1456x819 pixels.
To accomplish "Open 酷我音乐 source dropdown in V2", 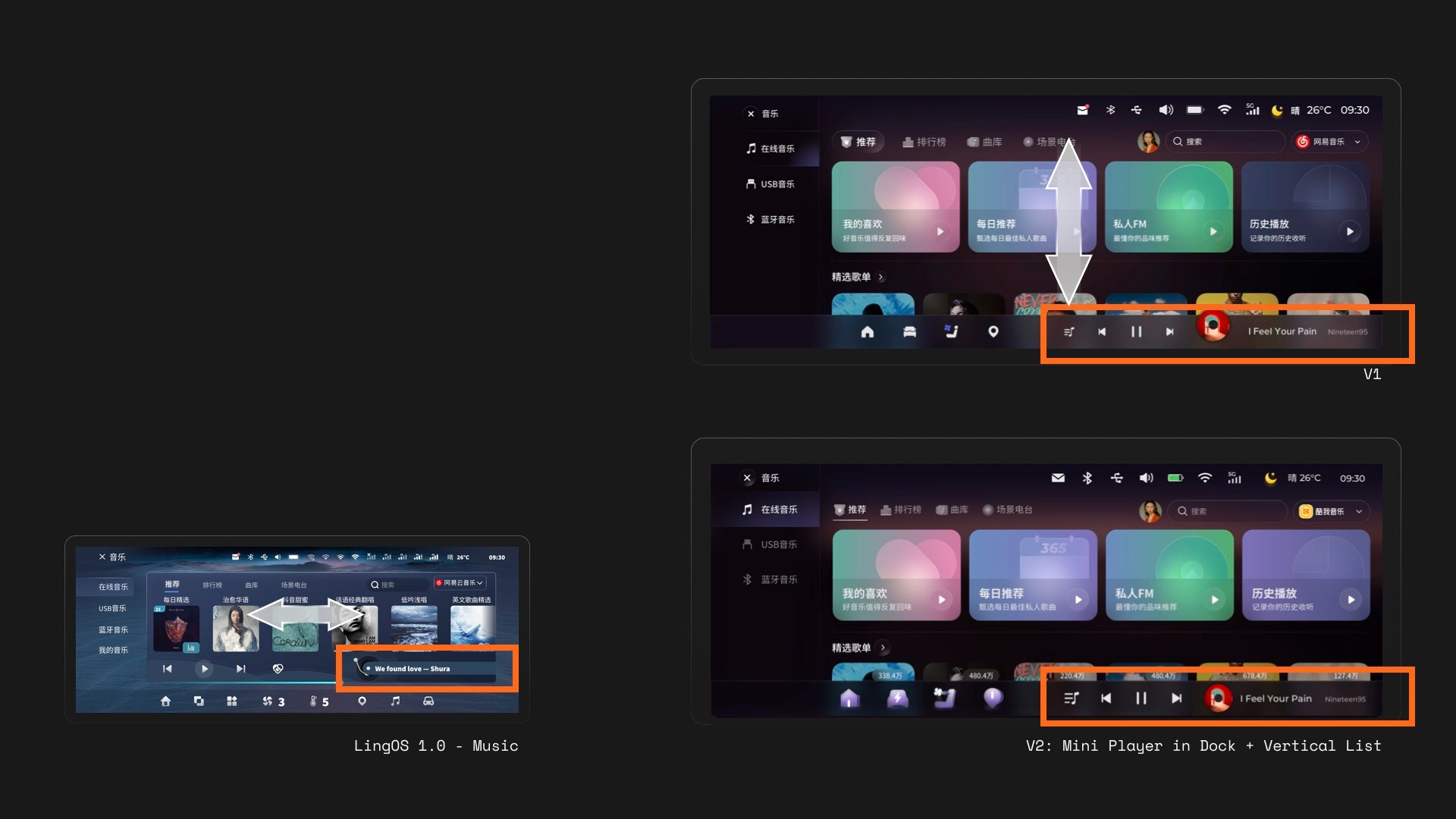I will point(1332,511).
